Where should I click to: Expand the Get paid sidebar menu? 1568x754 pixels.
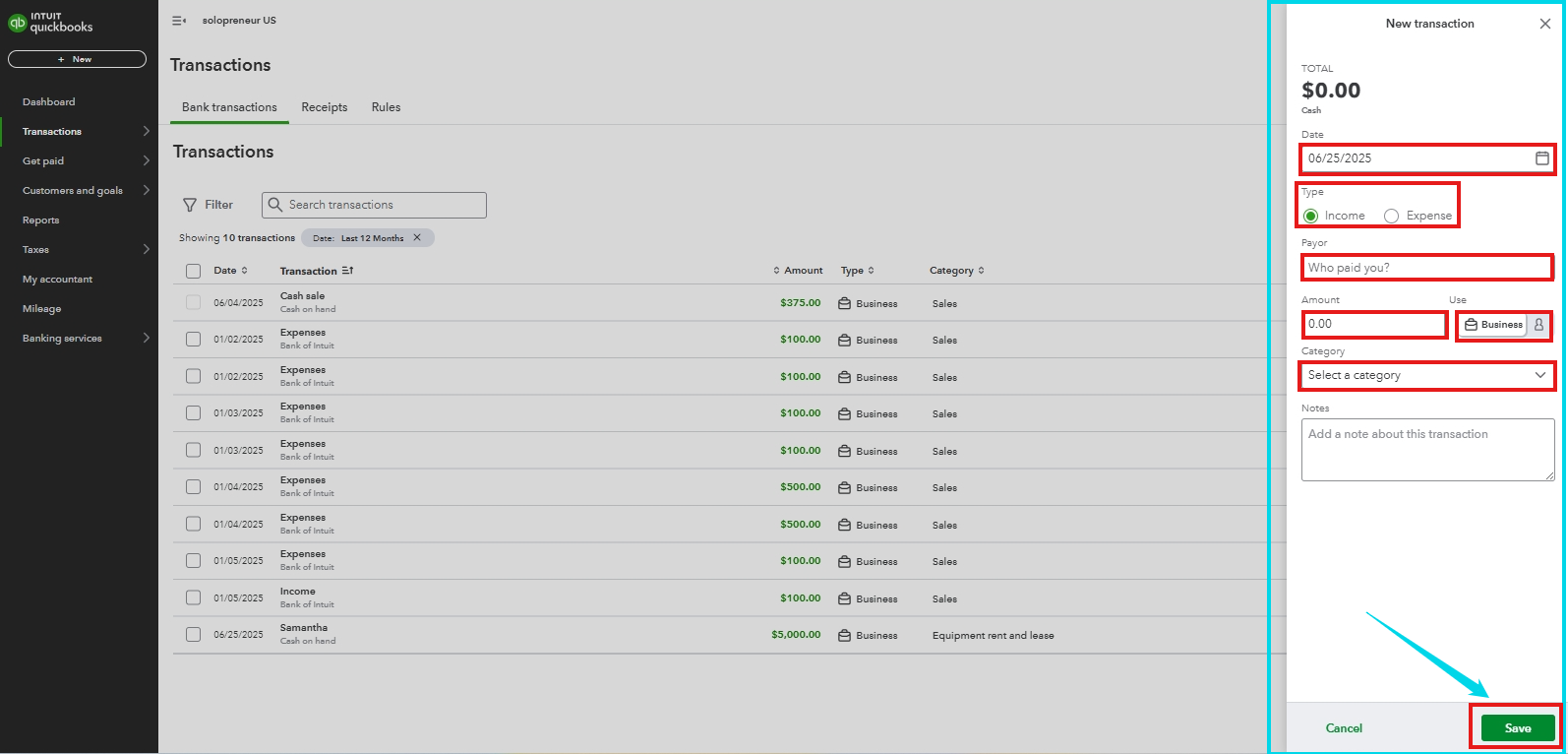(x=146, y=160)
